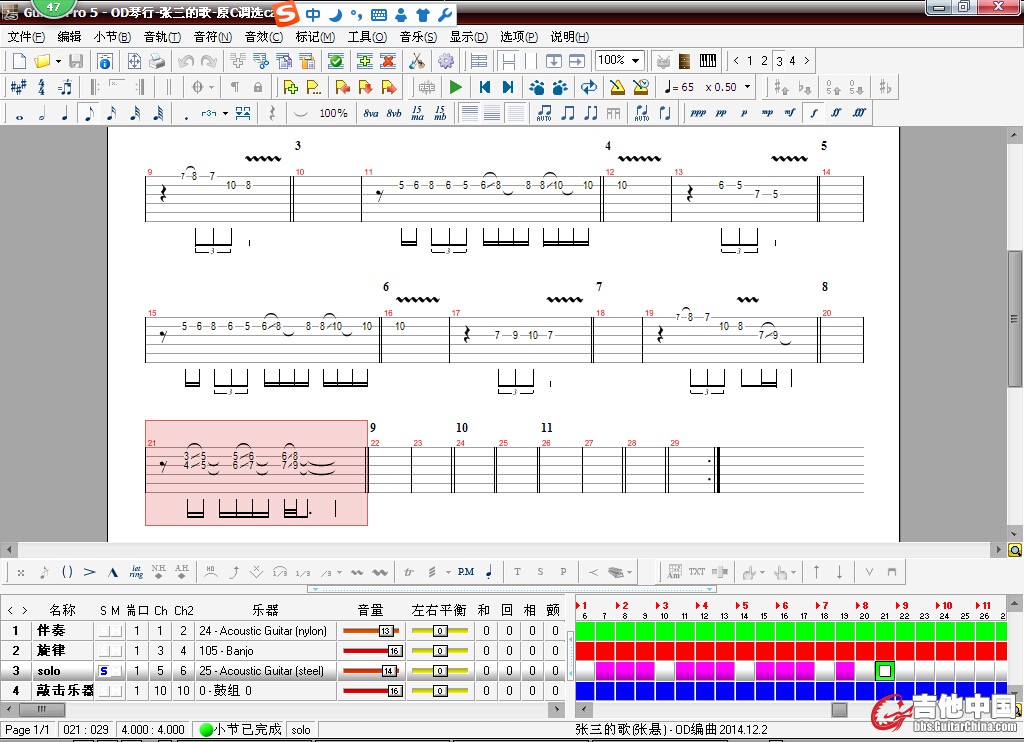Click key signature sharps icon
The image size is (1024, 742).
(18, 87)
